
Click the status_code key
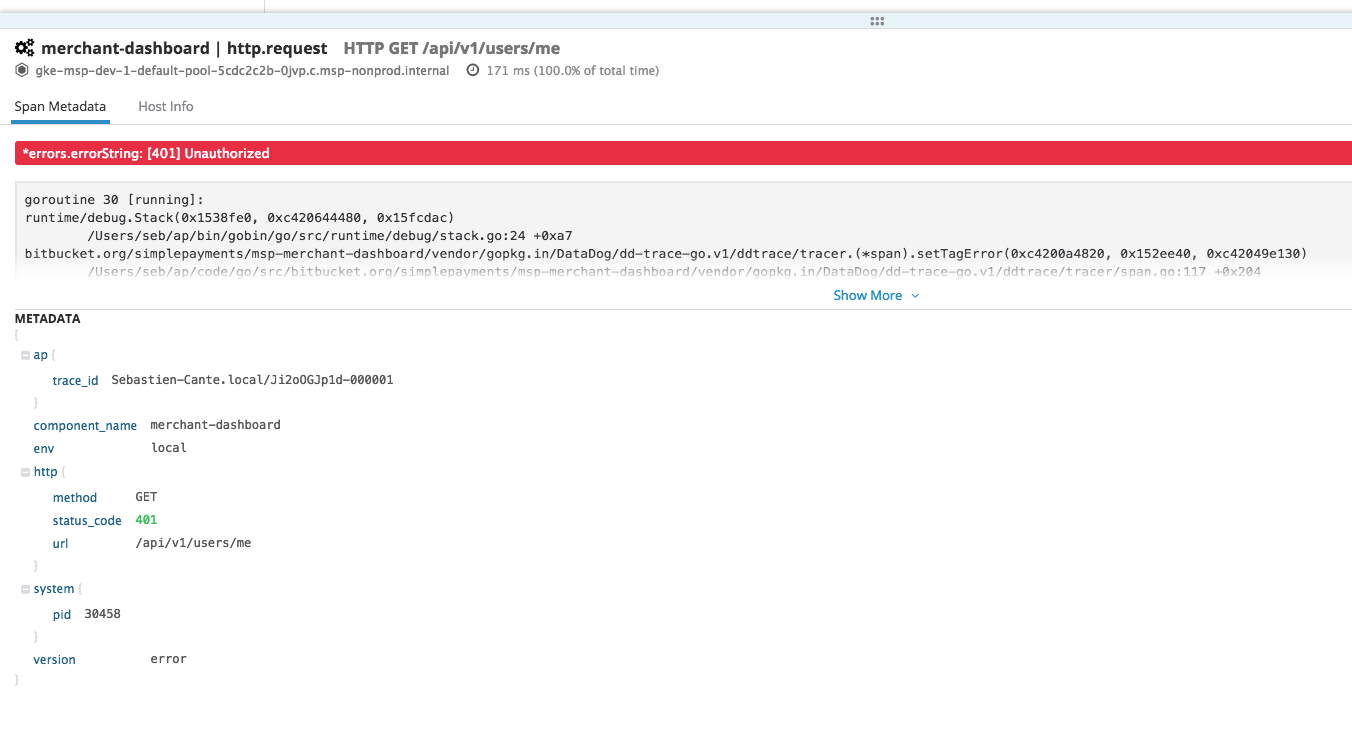tap(87, 521)
